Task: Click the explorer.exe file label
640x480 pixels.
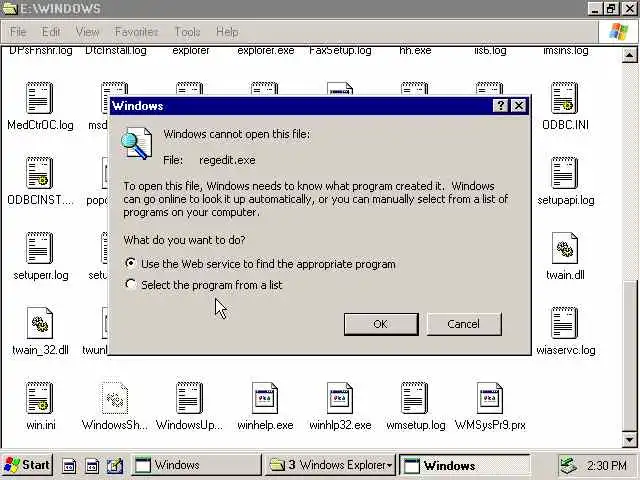Action: pyautogui.click(x=266, y=51)
